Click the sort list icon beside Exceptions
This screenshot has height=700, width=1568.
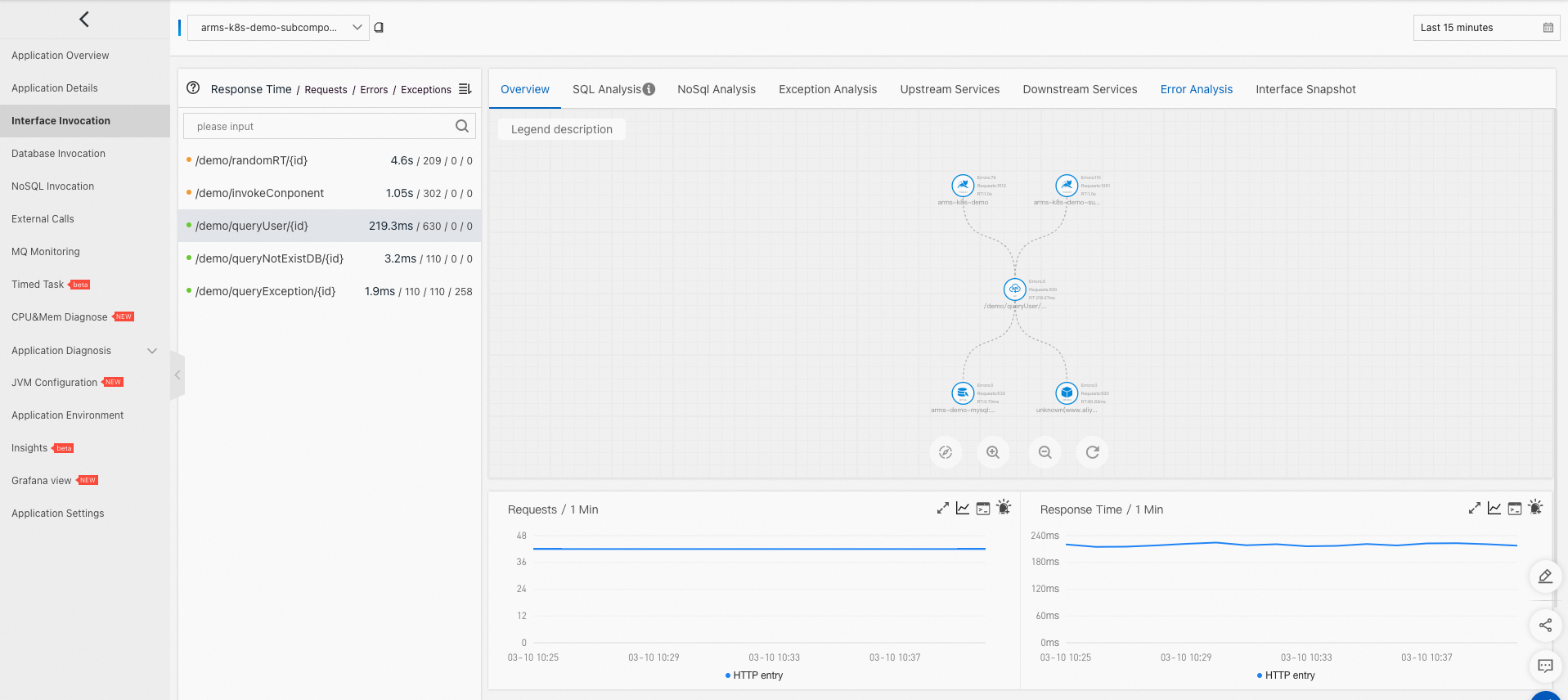465,89
